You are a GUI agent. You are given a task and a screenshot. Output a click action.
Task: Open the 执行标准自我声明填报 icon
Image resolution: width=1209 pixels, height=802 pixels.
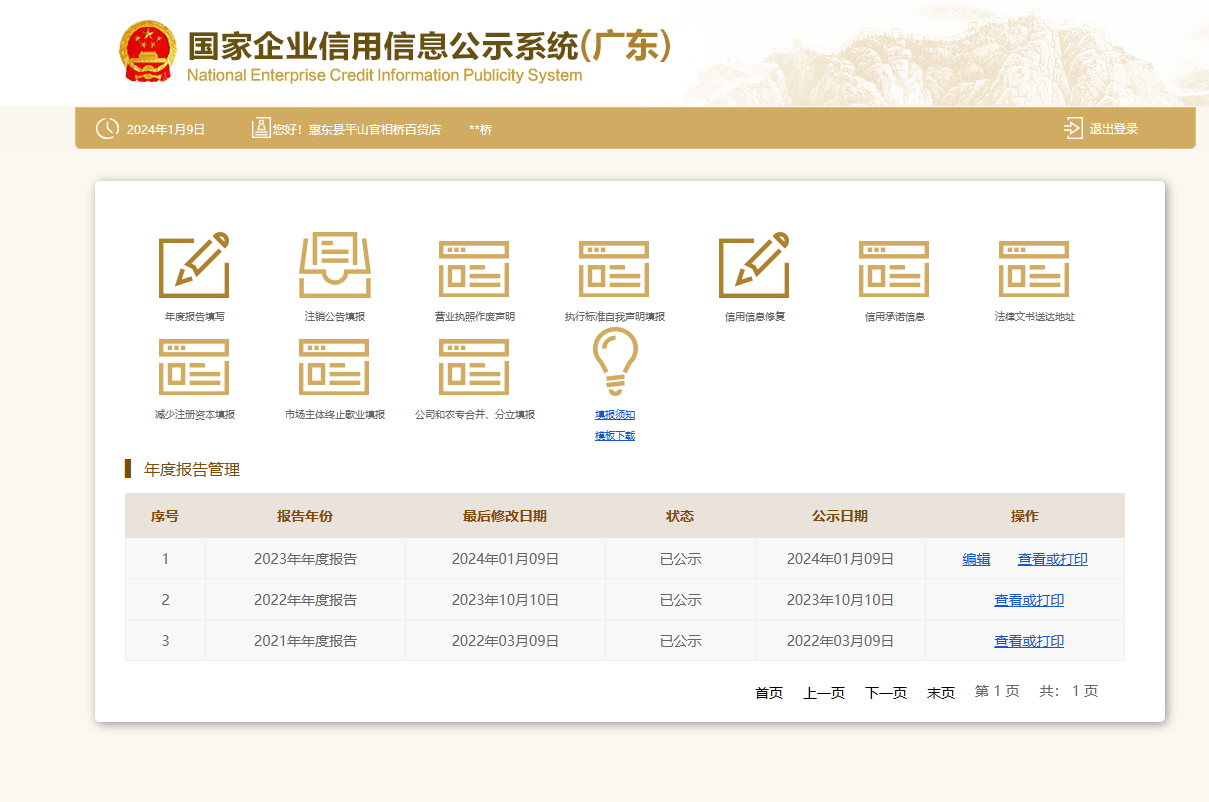pyautogui.click(x=614, y=269)
